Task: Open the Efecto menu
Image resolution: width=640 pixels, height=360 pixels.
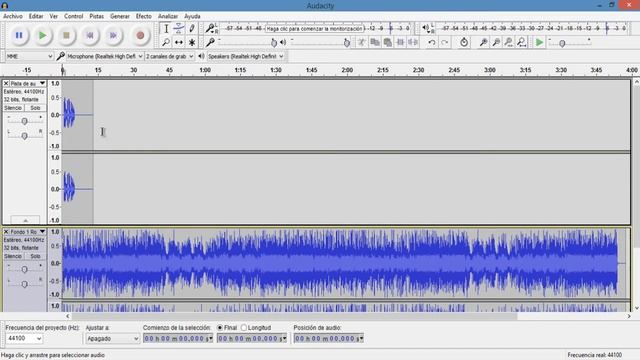Action: click(x=144, y=16)
